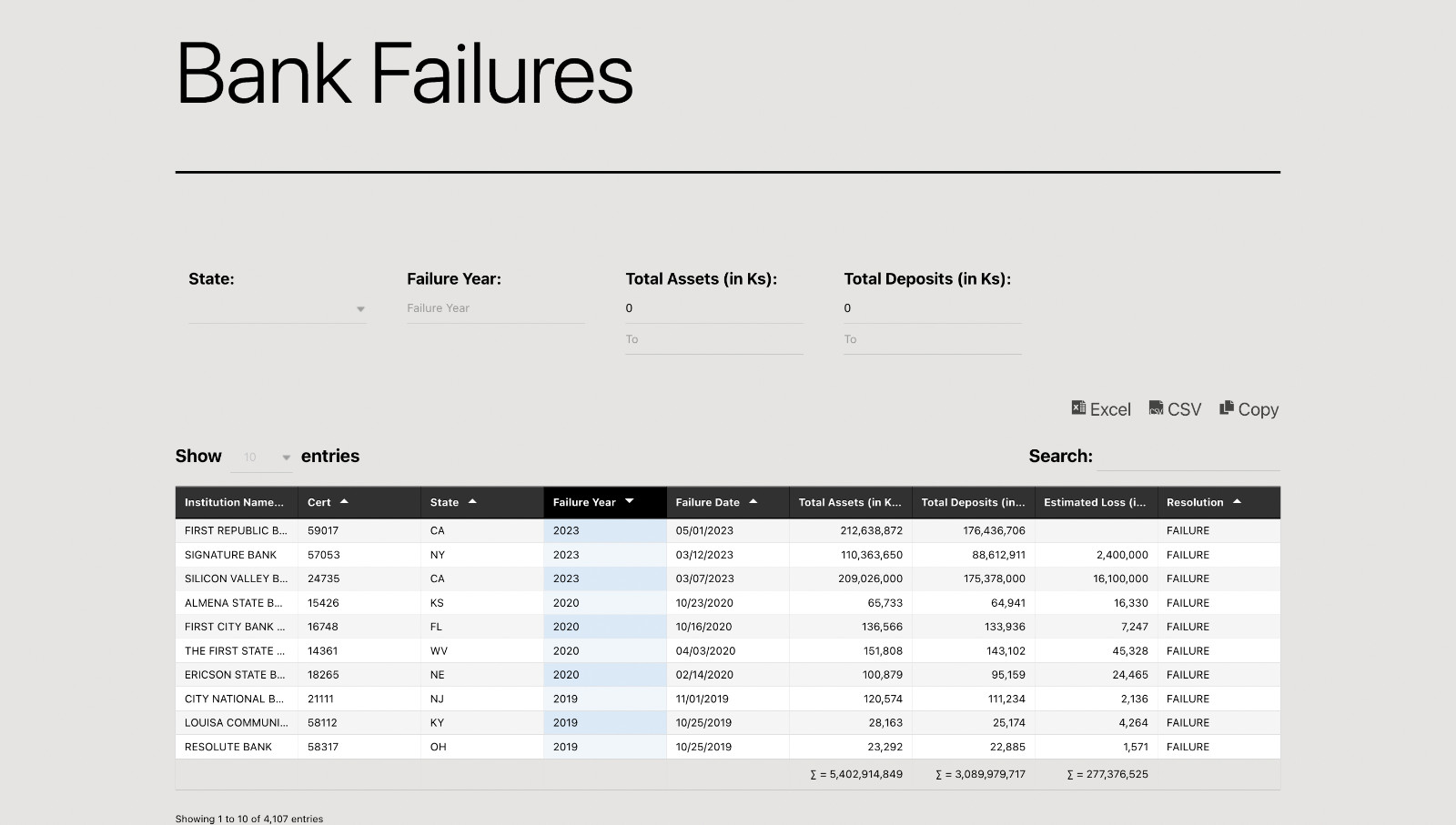This screenshot has height=825, width=1456.
Task: Download data via the CSV icon
Action: [1156, 408]
